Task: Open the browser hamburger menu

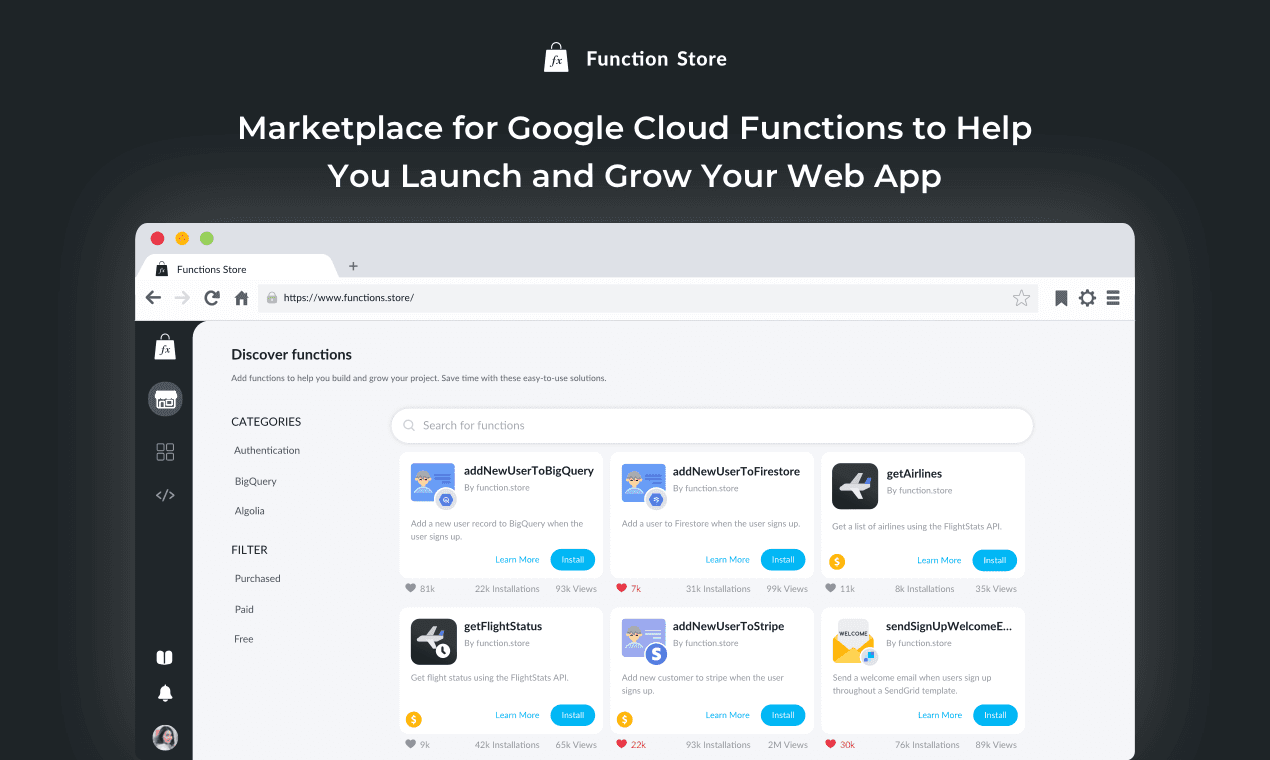Action: click(1113, 298)
